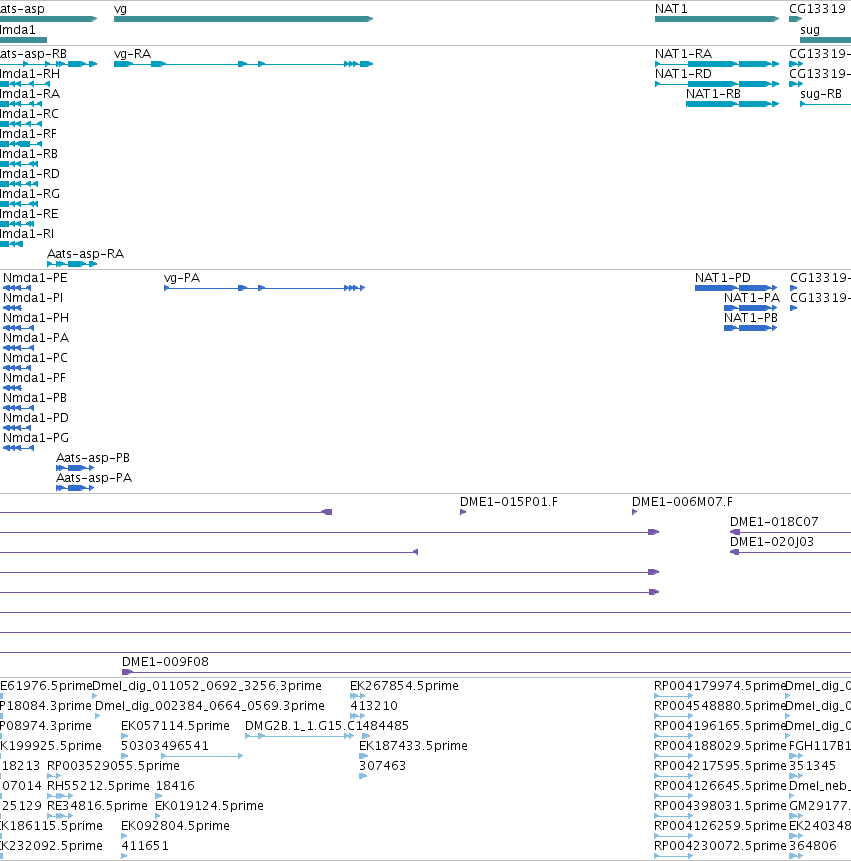The image size is (851, 861).
Task: Open the EK057114.5prime EST label
Action: coord(175,726)
